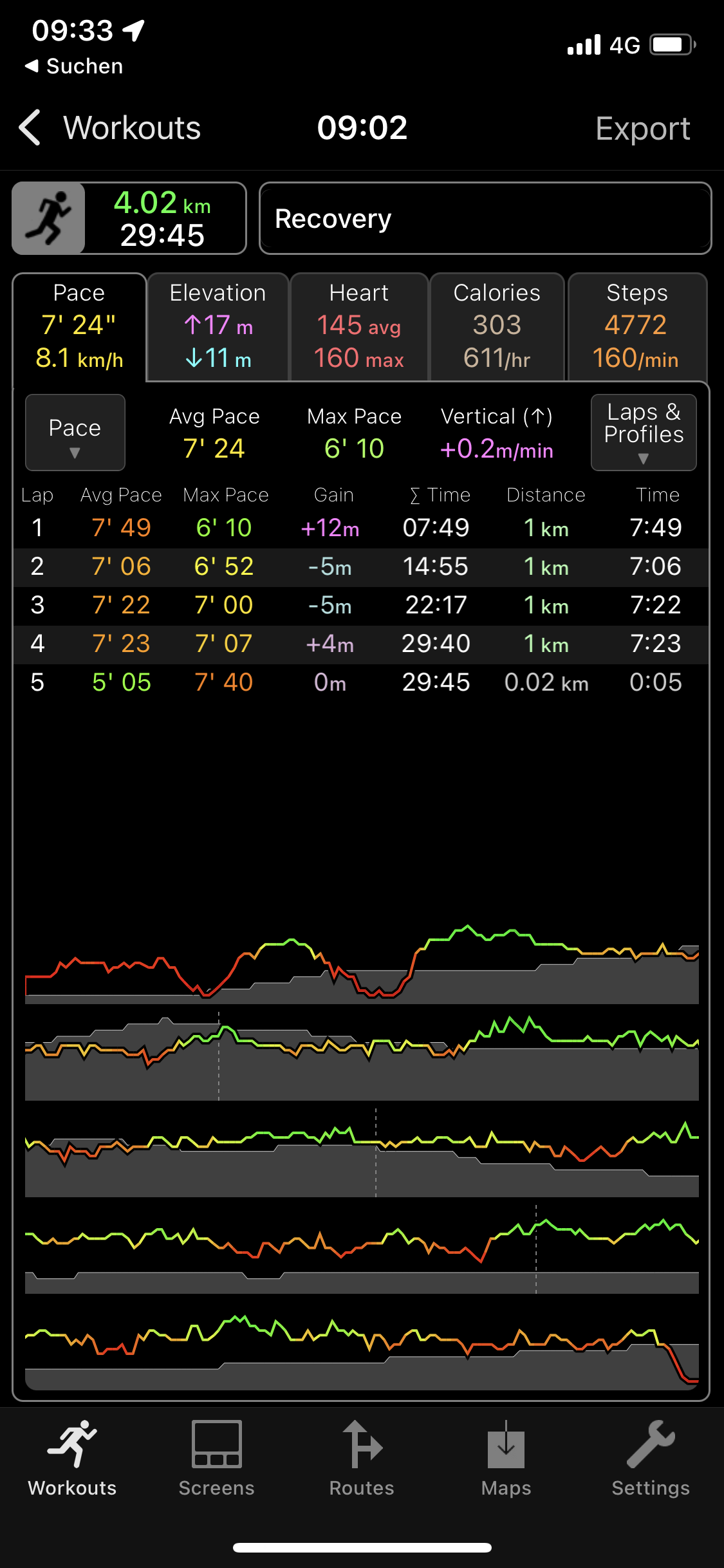Image resolution: width=724 pixels, height=1568 pixels.
Task: Go back using the Workouts chevron arrow
Action: (x=30, y=127)
